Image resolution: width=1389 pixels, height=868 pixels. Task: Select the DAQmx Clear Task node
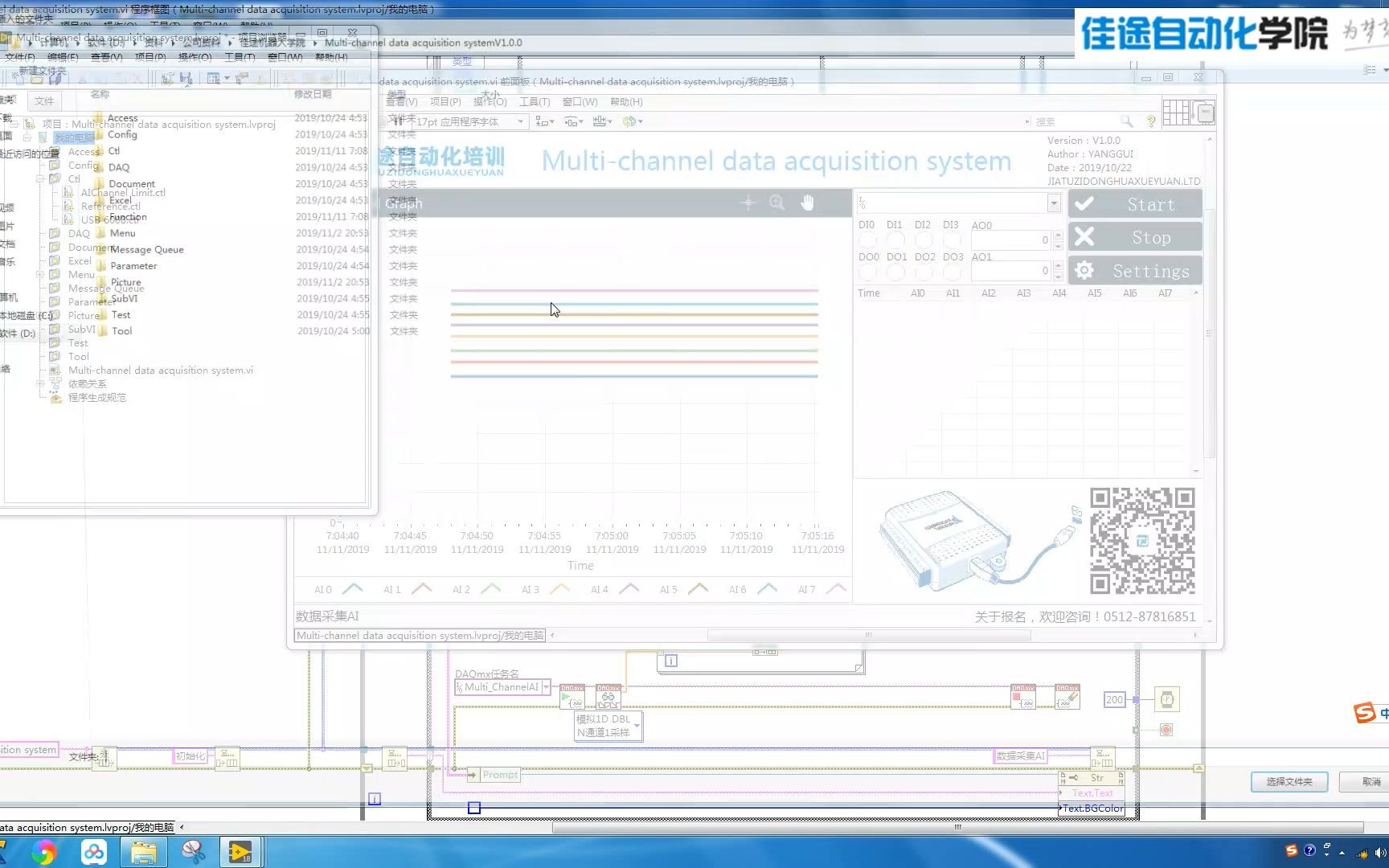pyautogui.click(x=1067, y=696)
